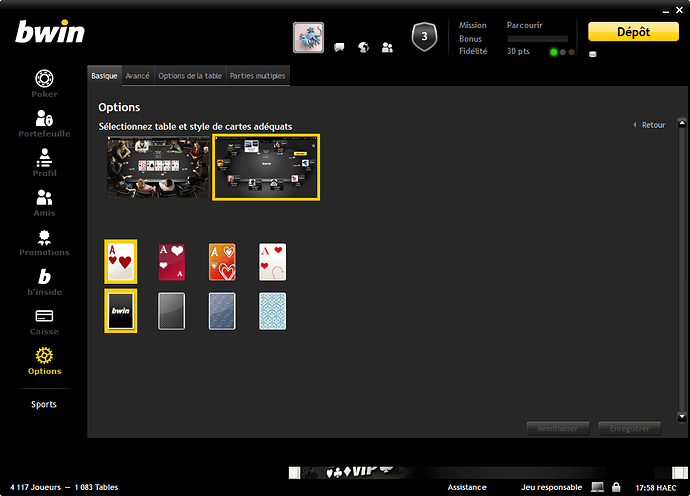Click the small coin stack icon under Dépôt
Screen dimensions: 690x496
tap(593, 54)
